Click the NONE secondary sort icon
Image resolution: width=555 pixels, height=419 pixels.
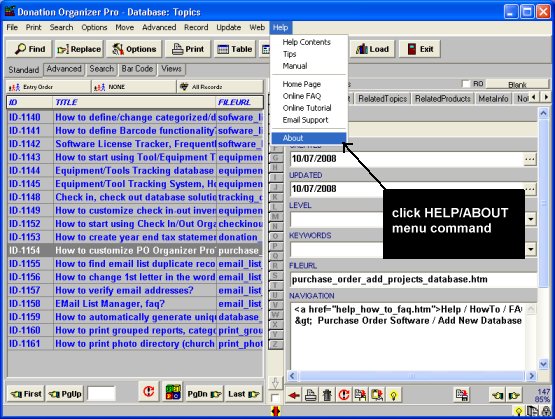[99, 87]
